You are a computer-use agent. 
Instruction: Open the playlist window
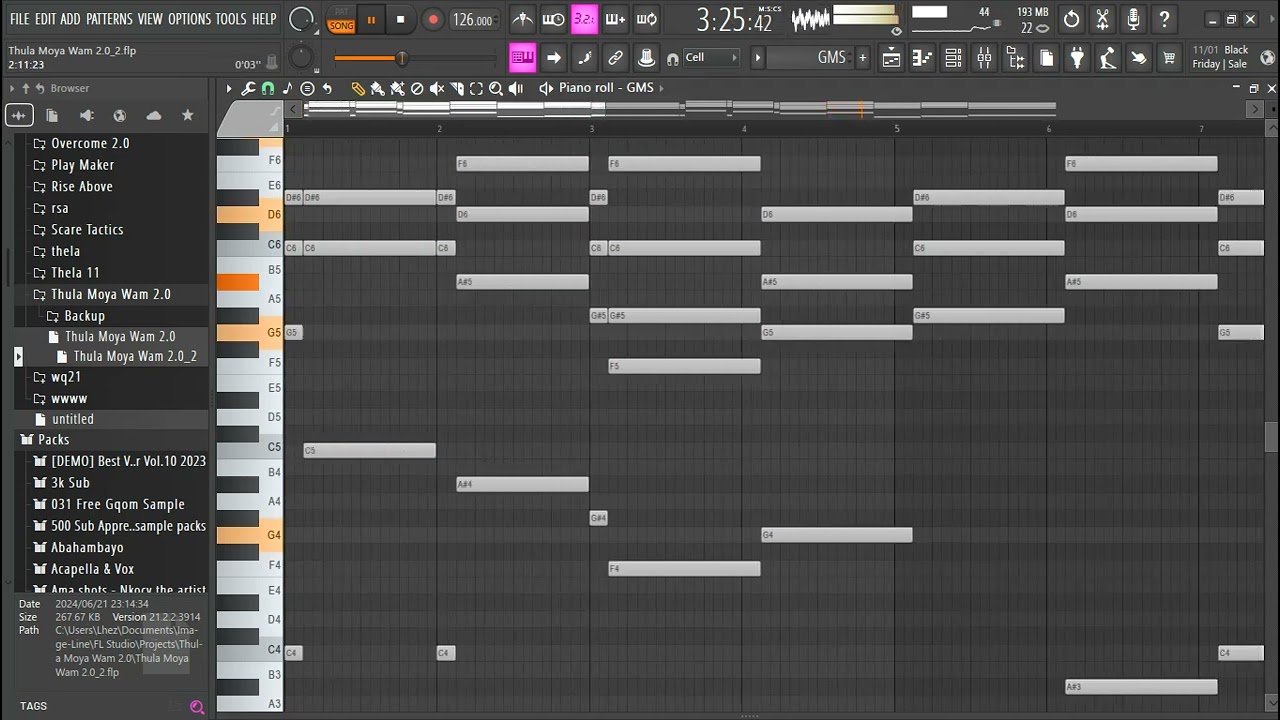(891, 58)
